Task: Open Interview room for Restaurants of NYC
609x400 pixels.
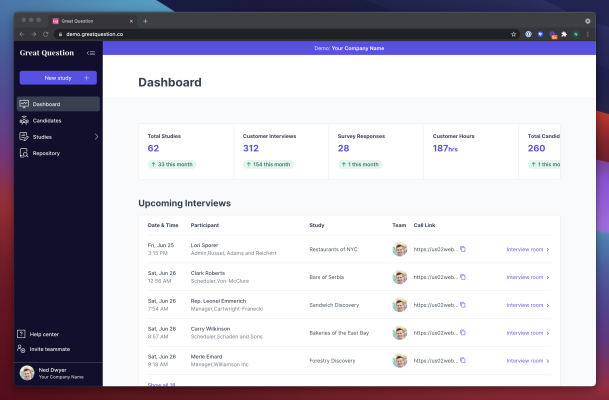Action: [525, 249]
